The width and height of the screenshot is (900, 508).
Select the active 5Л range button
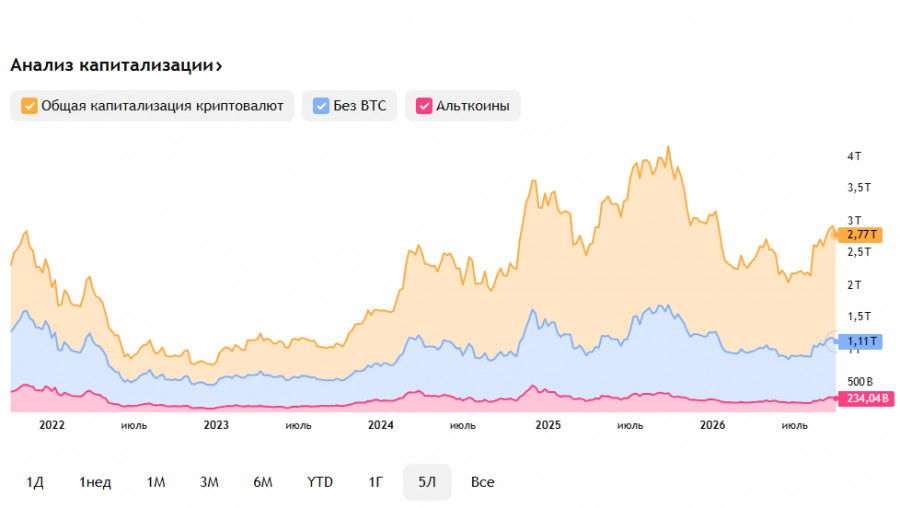[427, 482]
